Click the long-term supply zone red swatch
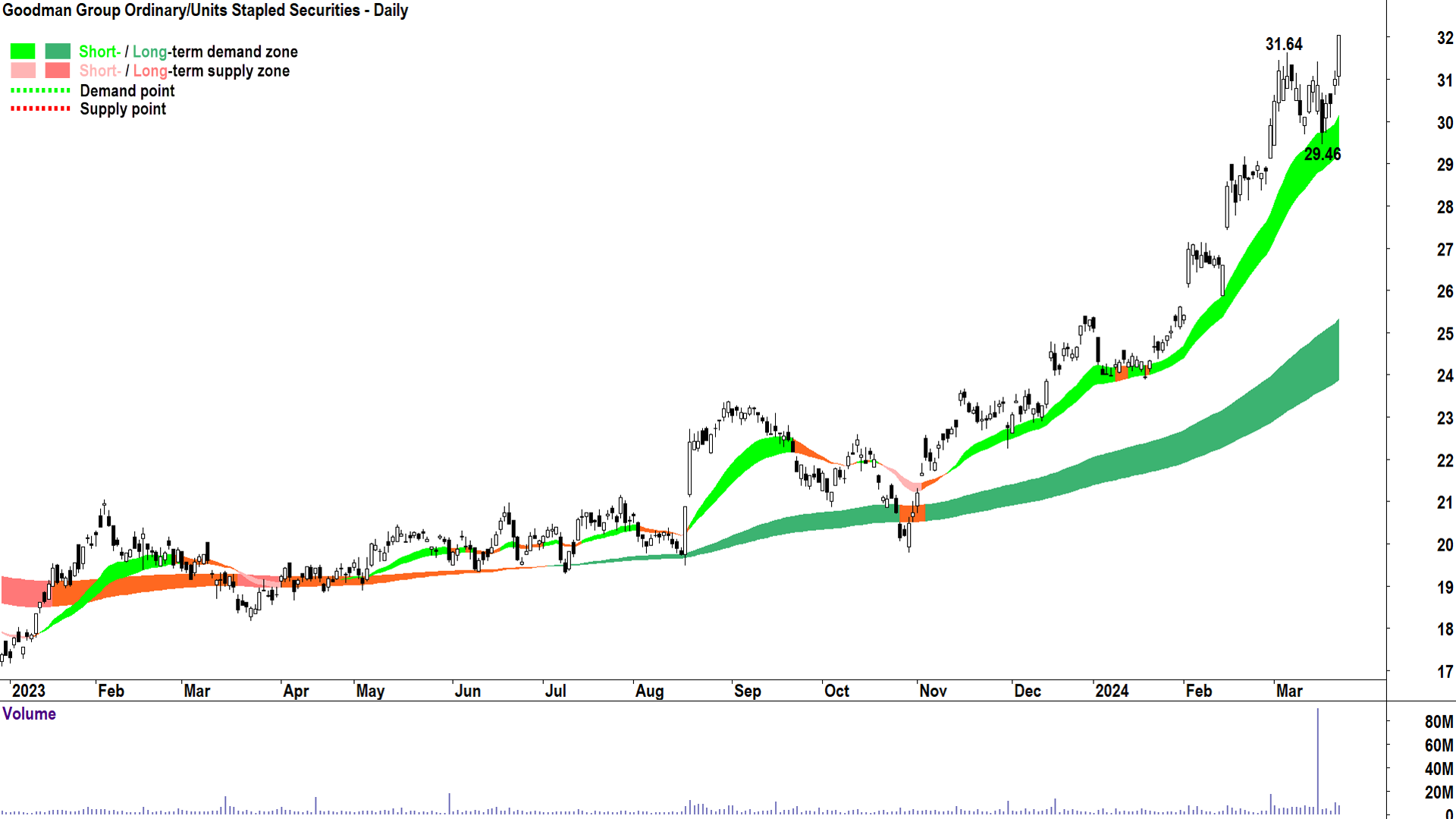The image size is (1456, 819). 58,71
